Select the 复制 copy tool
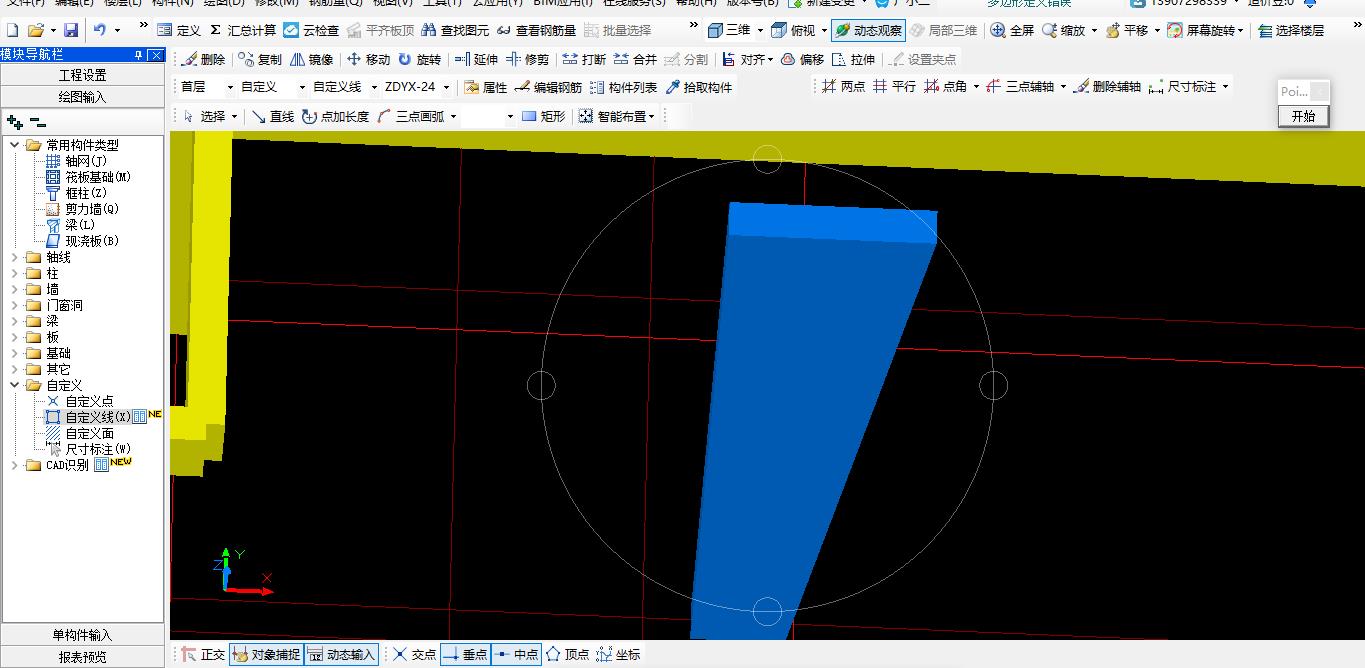Viewport: 1365px width, 668px height. click(x=260, y=59)
